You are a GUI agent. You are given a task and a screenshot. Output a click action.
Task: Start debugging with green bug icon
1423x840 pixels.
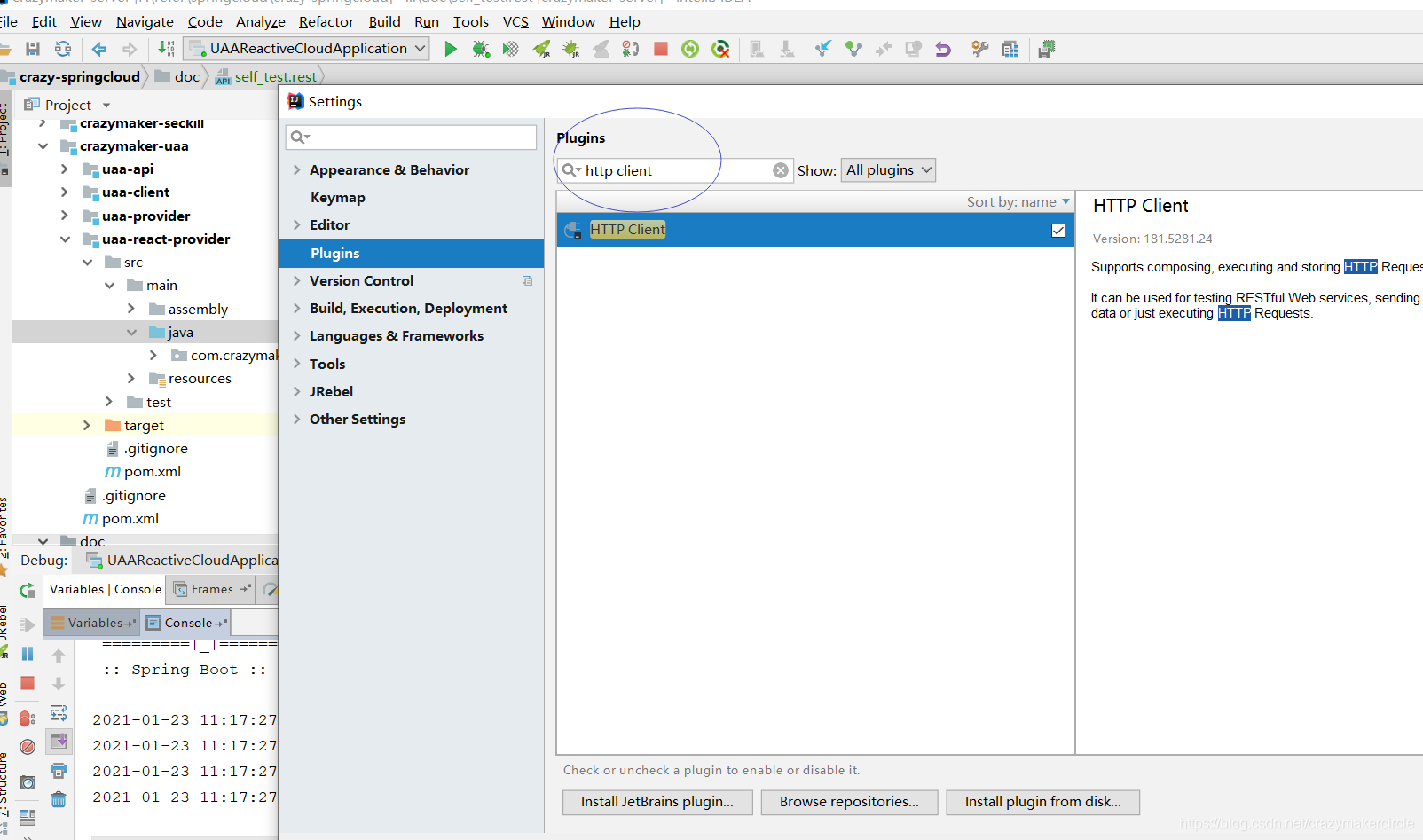[481, 49]
